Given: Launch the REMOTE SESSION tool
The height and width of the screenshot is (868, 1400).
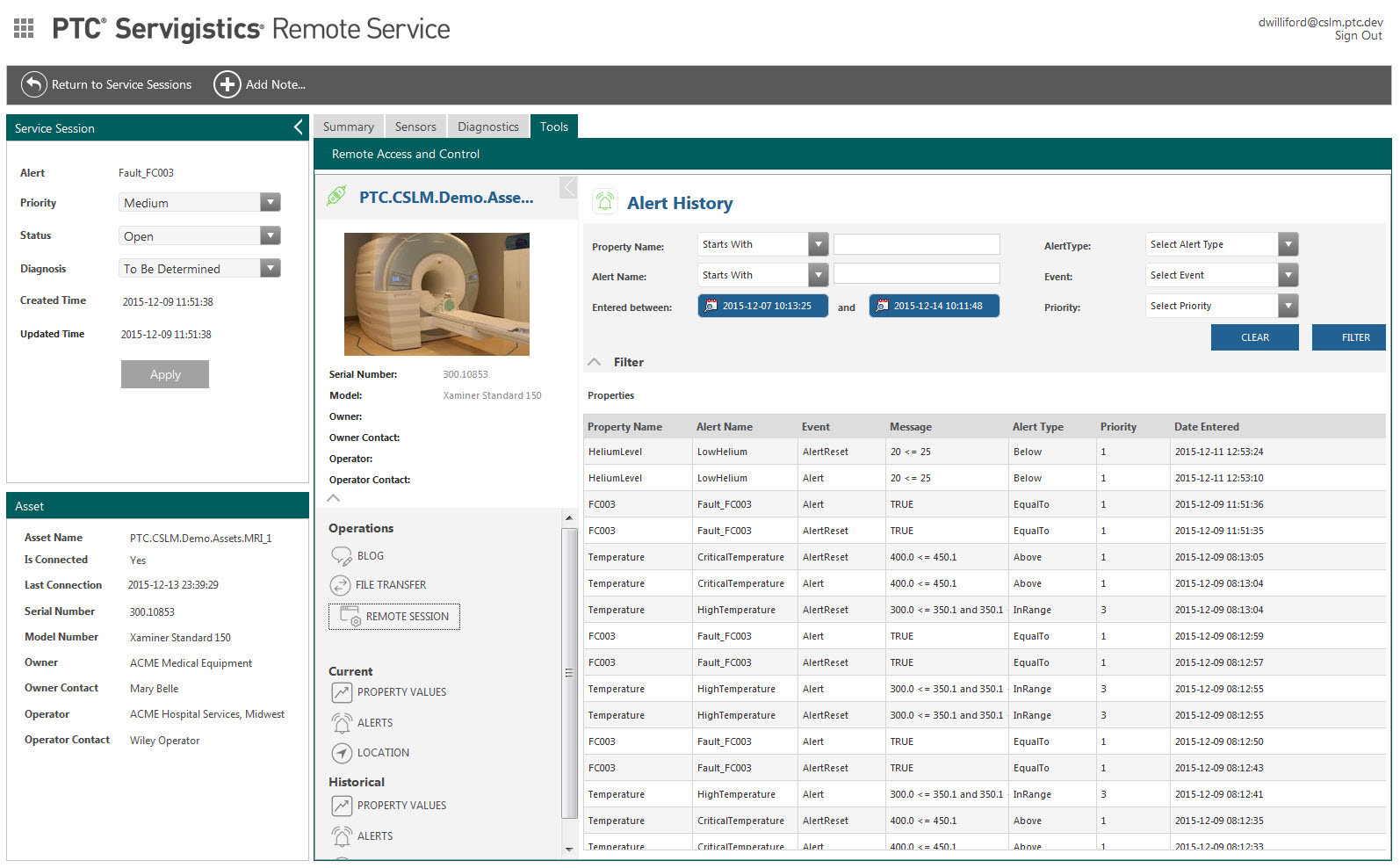Looking at the screenshot, I should click(x=394, y=617).
